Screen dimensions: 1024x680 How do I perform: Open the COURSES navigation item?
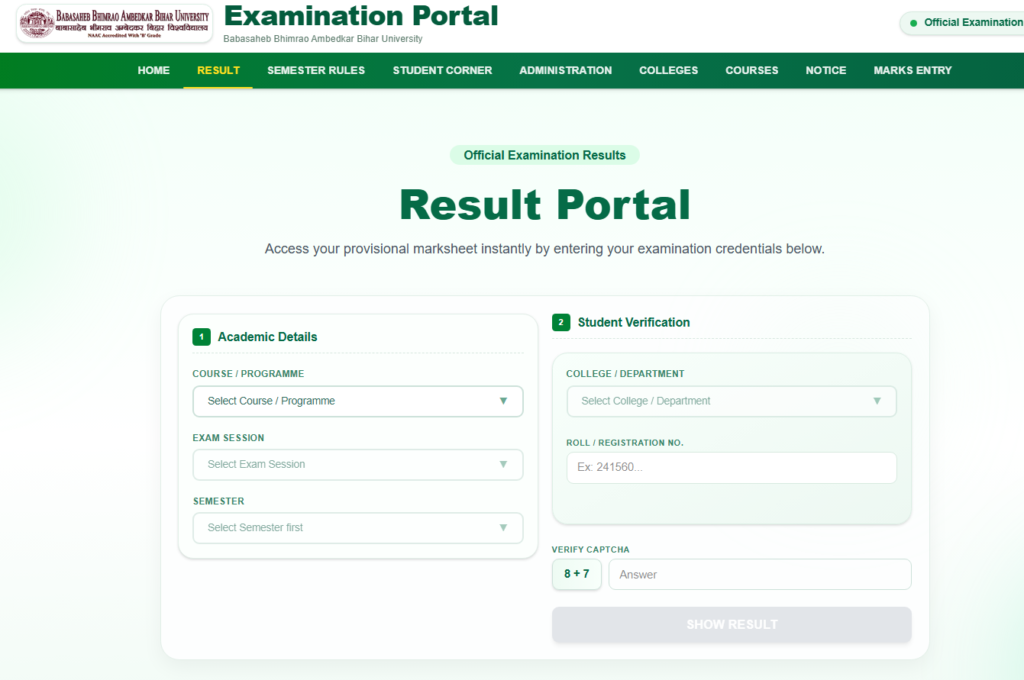[x=752, y=71]
